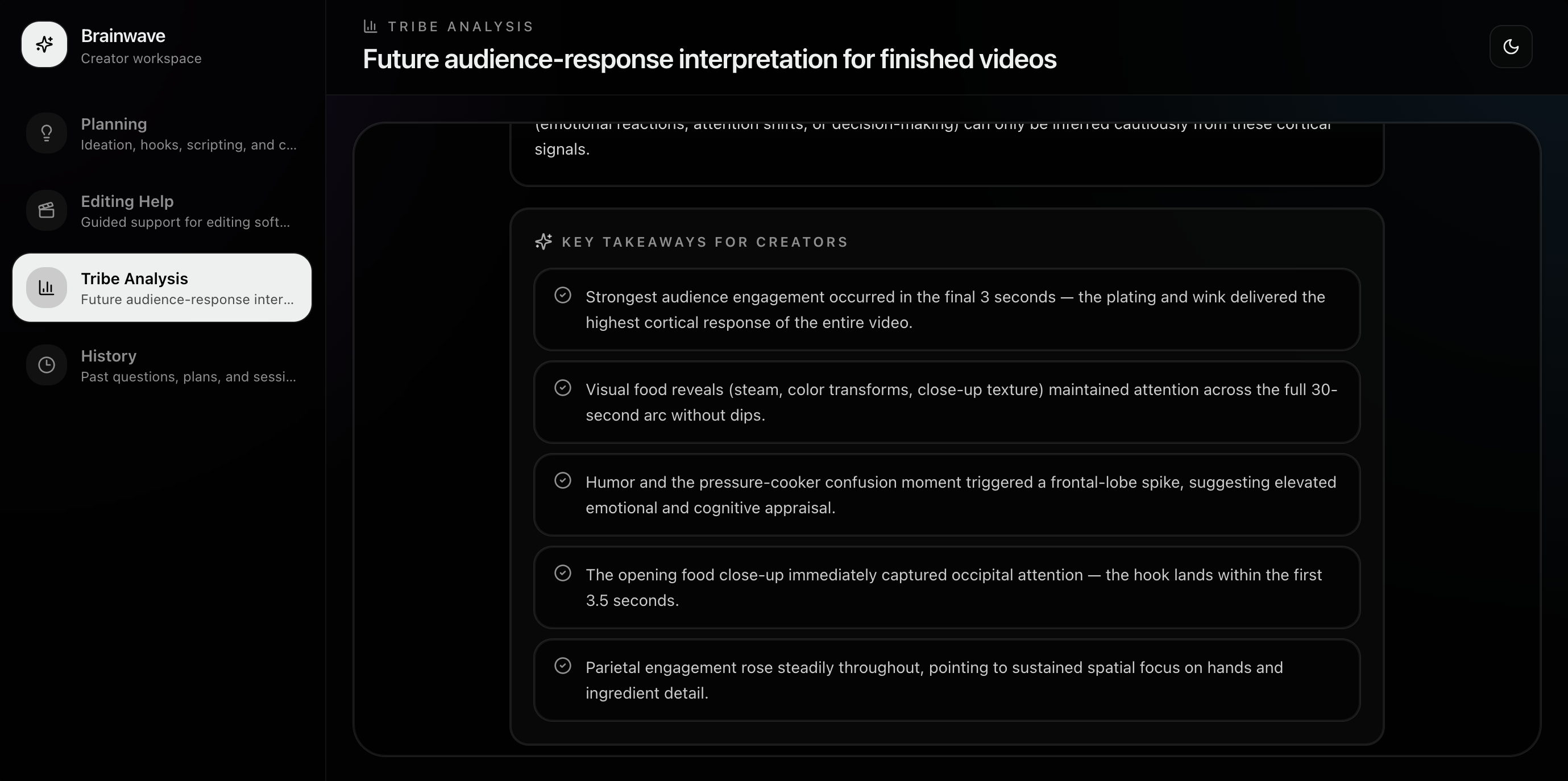Click check icon on final 3 seconds takeaway
Viewport: 1568px width, 781px height.
coord(562,295)
